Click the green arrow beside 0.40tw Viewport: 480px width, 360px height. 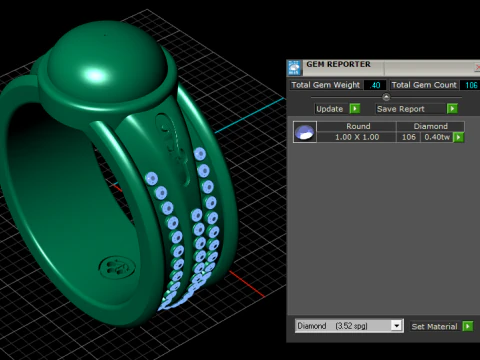pos(459,137)
